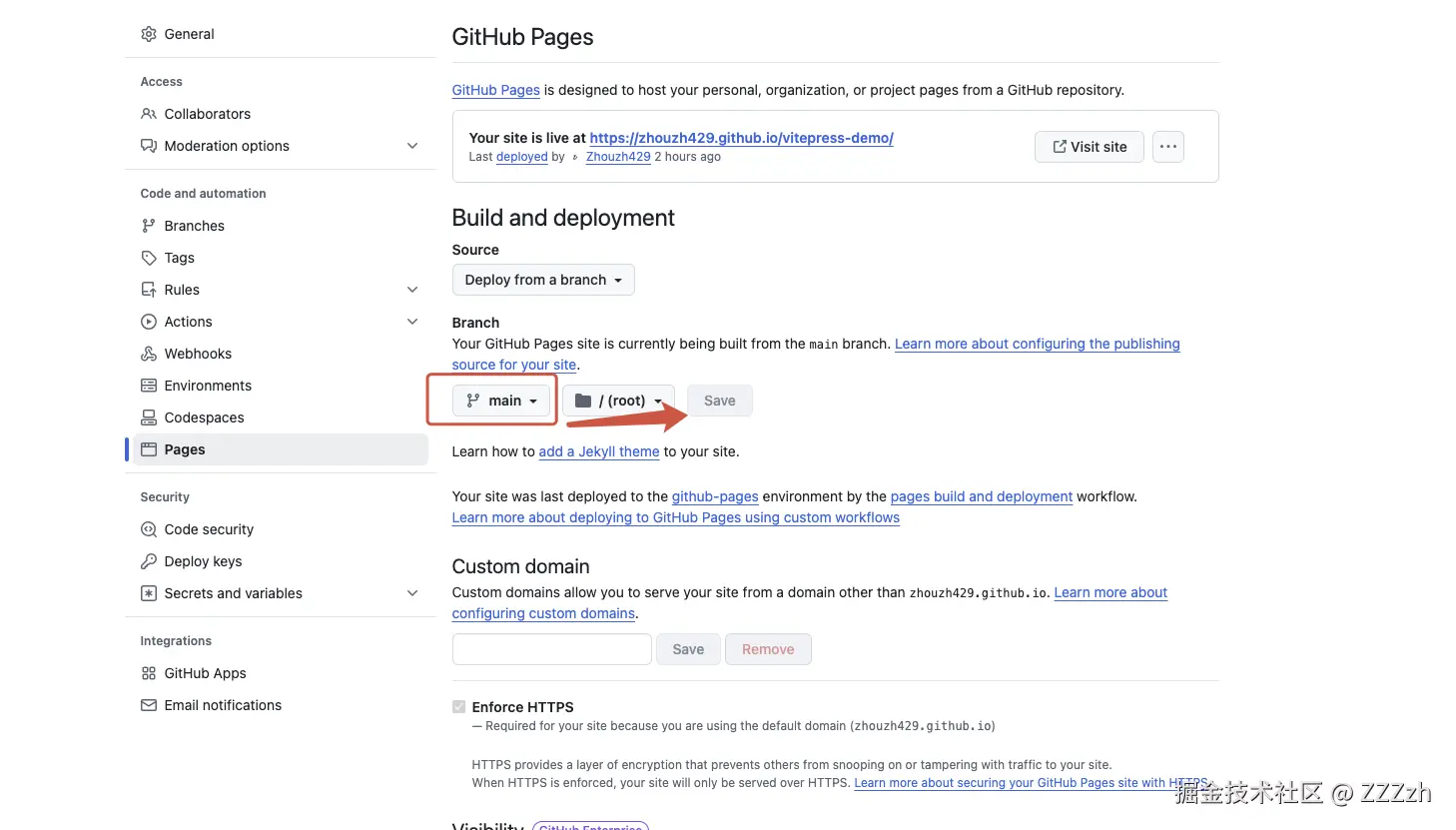Click the custom domain text field
This screenshot has width=1456, height=830.
552,649
